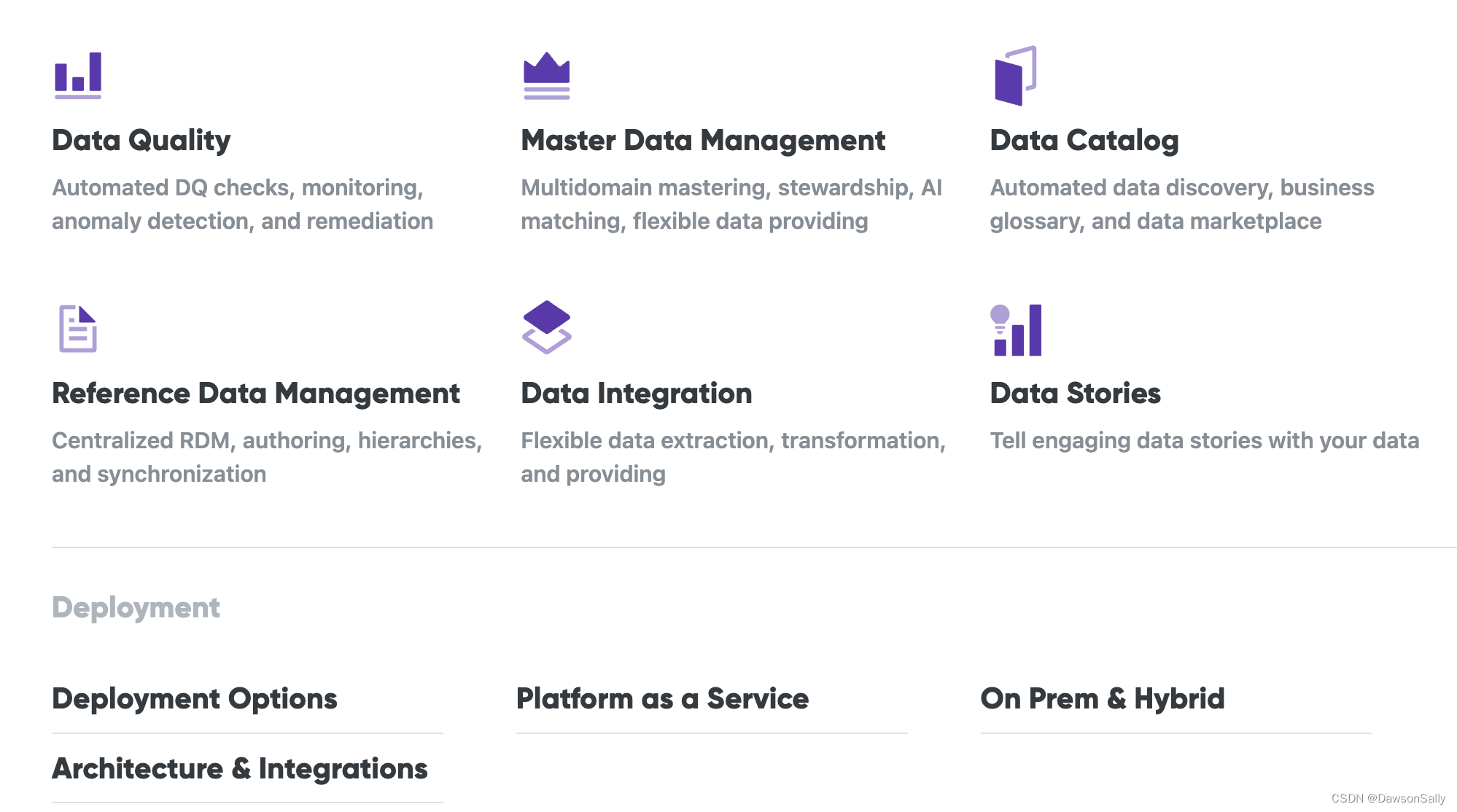Open the Data Stories heading link
The height and width of the screenshot is (812, 1457).
point(1075,393)
